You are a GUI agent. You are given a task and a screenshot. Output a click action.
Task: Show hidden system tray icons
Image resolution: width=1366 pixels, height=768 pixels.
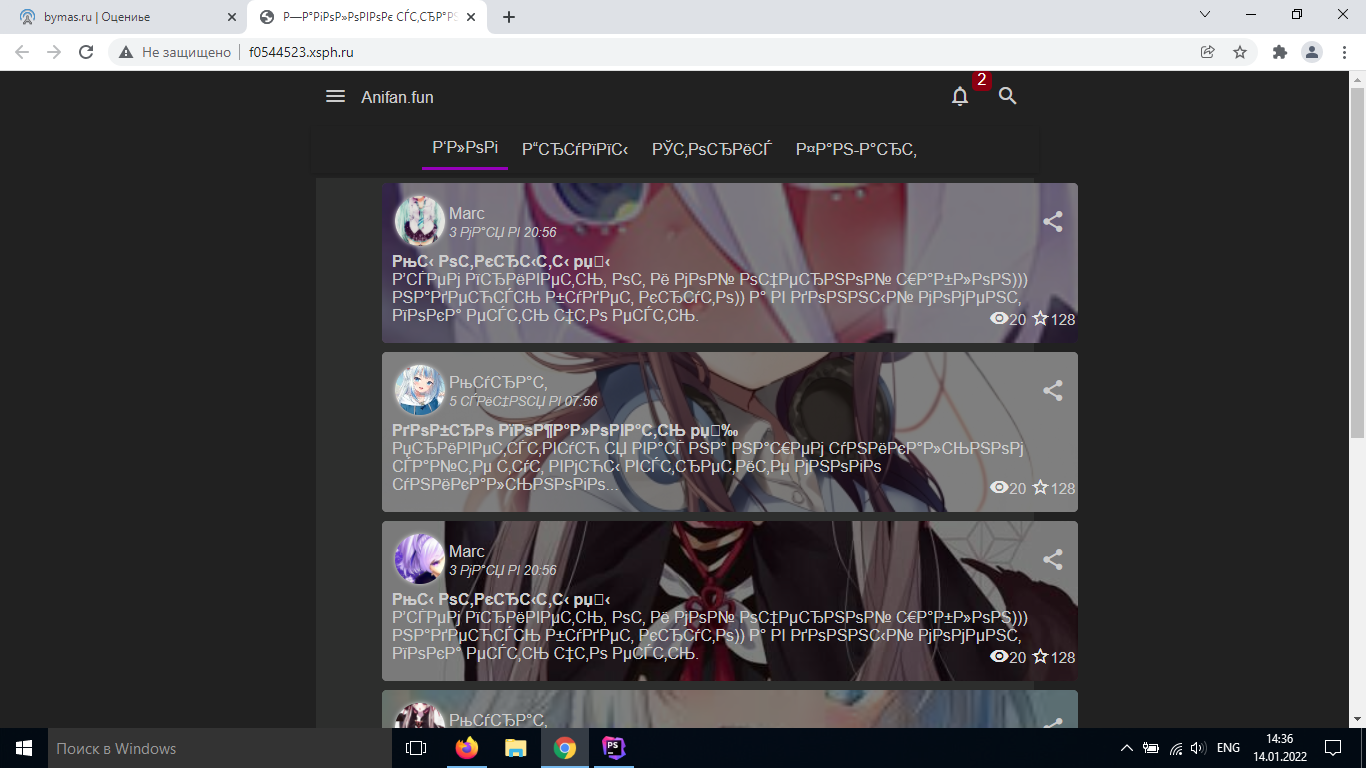coord(1127,748)
